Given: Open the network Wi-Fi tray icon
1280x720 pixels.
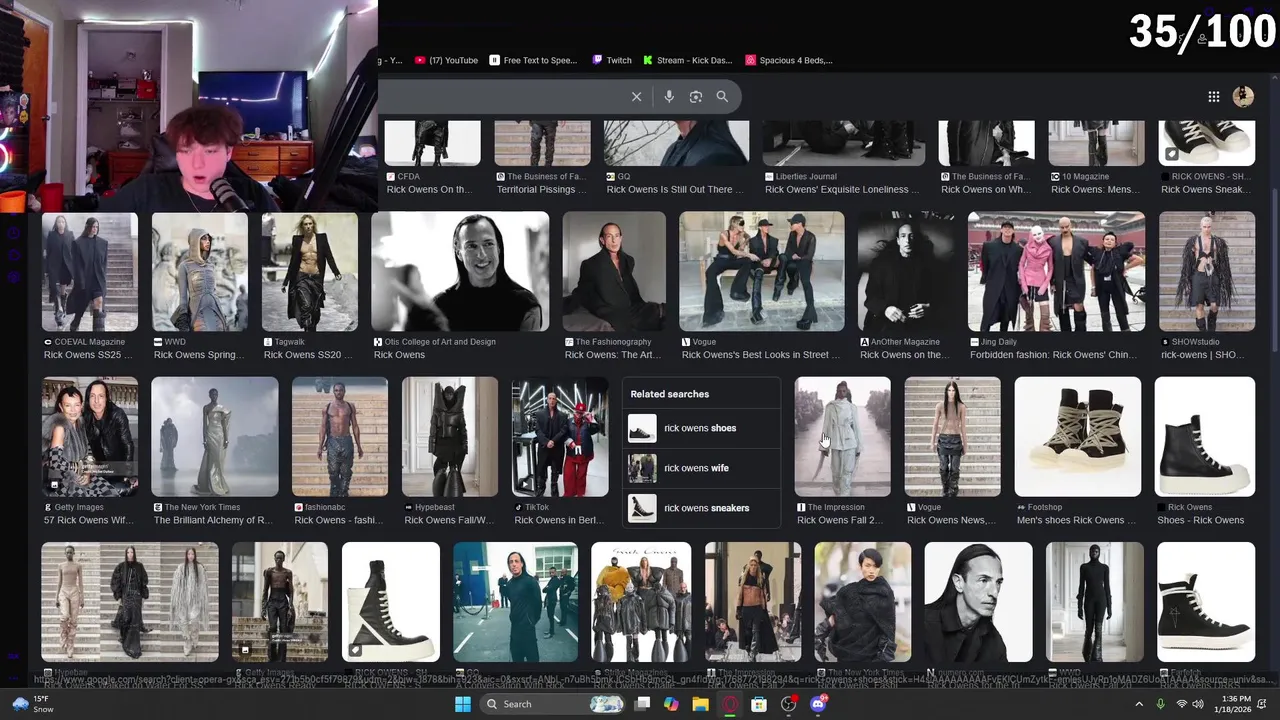Looking at the screenshot, I should (1182, 704).
